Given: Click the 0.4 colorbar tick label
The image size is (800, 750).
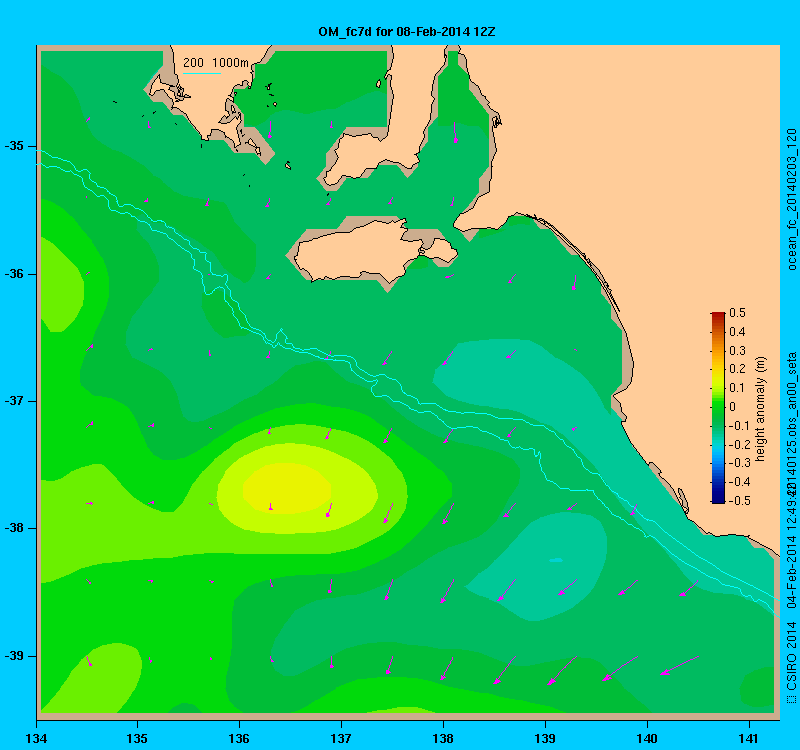Looking at the screenshot, I should (x=737, y=332).
